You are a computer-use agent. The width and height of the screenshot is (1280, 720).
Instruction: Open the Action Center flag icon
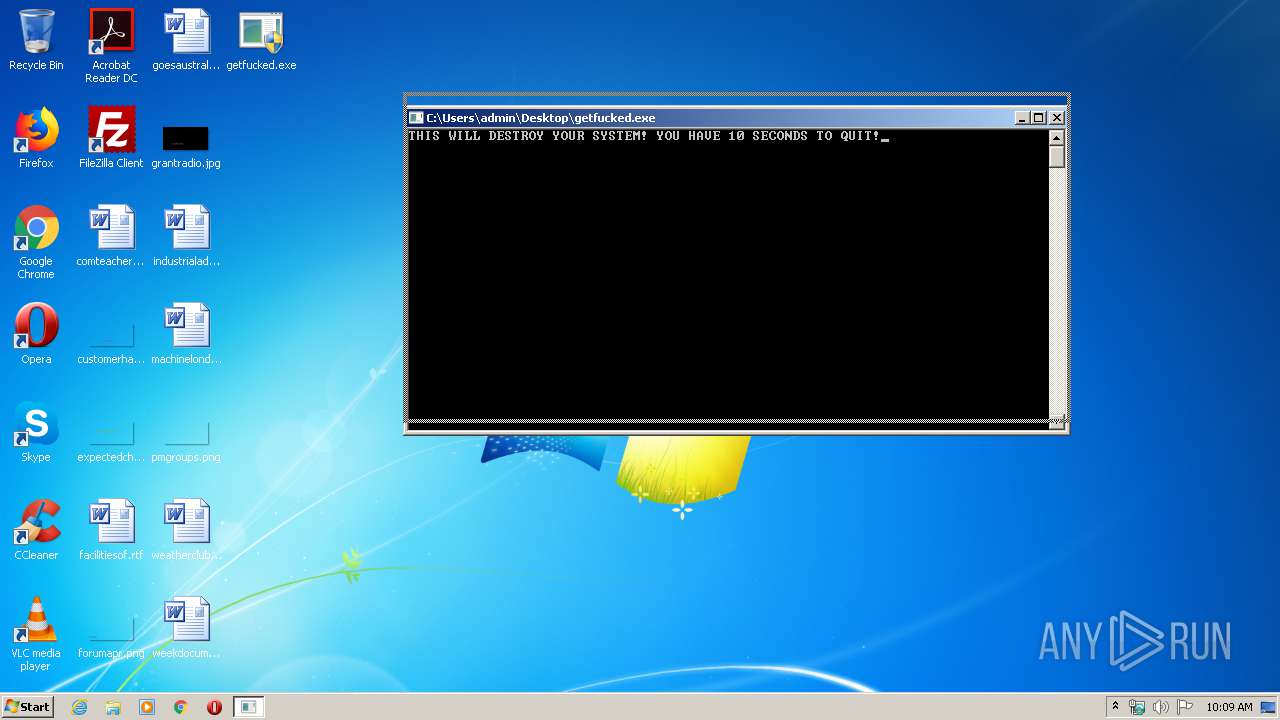(1184, 707)
